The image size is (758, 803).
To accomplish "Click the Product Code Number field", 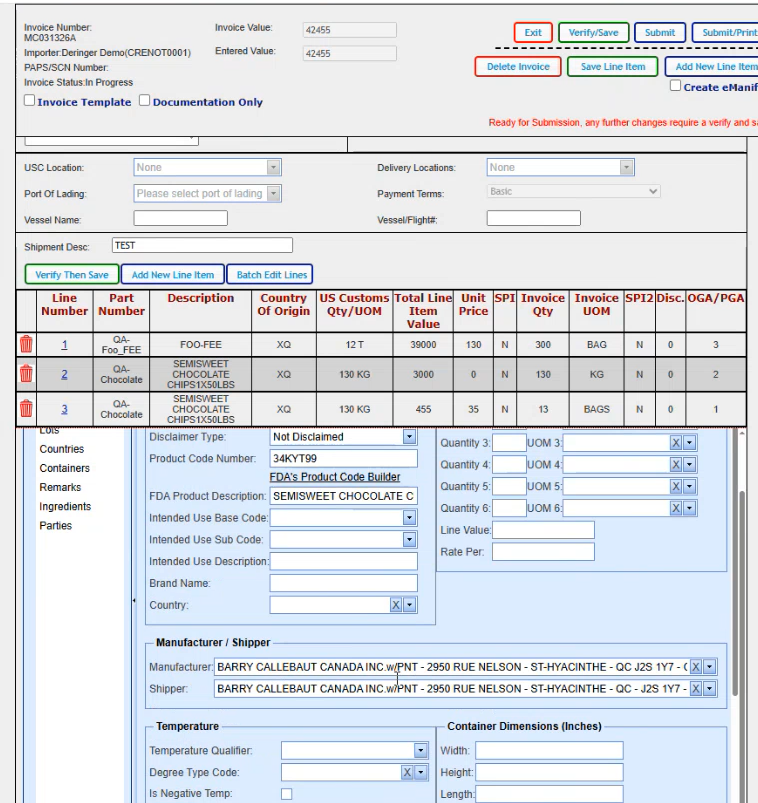I will [x=344, y=459].
